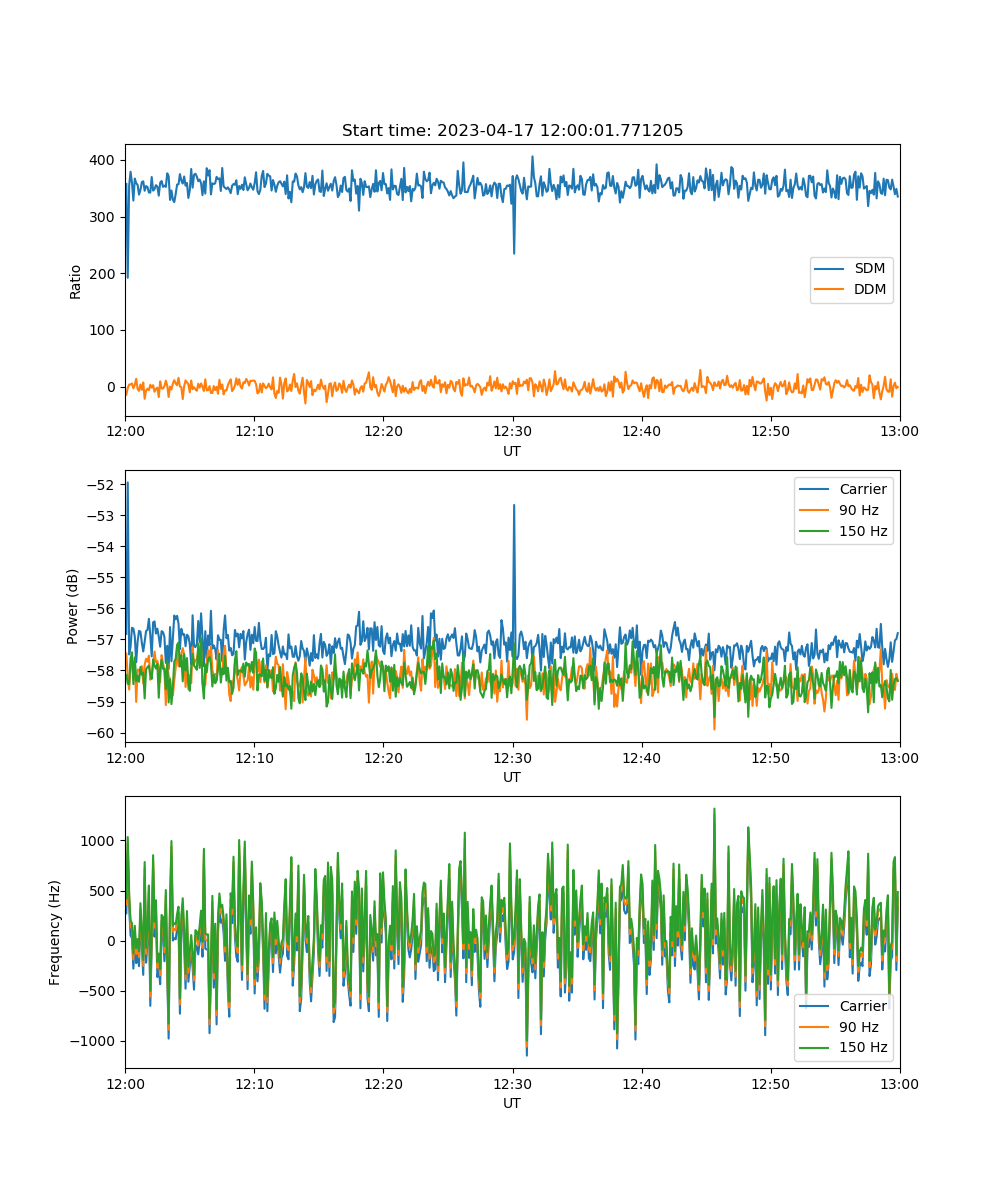Image resolution: width=1000 pixels, height=1200 pixels.
Task: Click the "0" tick on the Ratio axis
Action: 113,387
